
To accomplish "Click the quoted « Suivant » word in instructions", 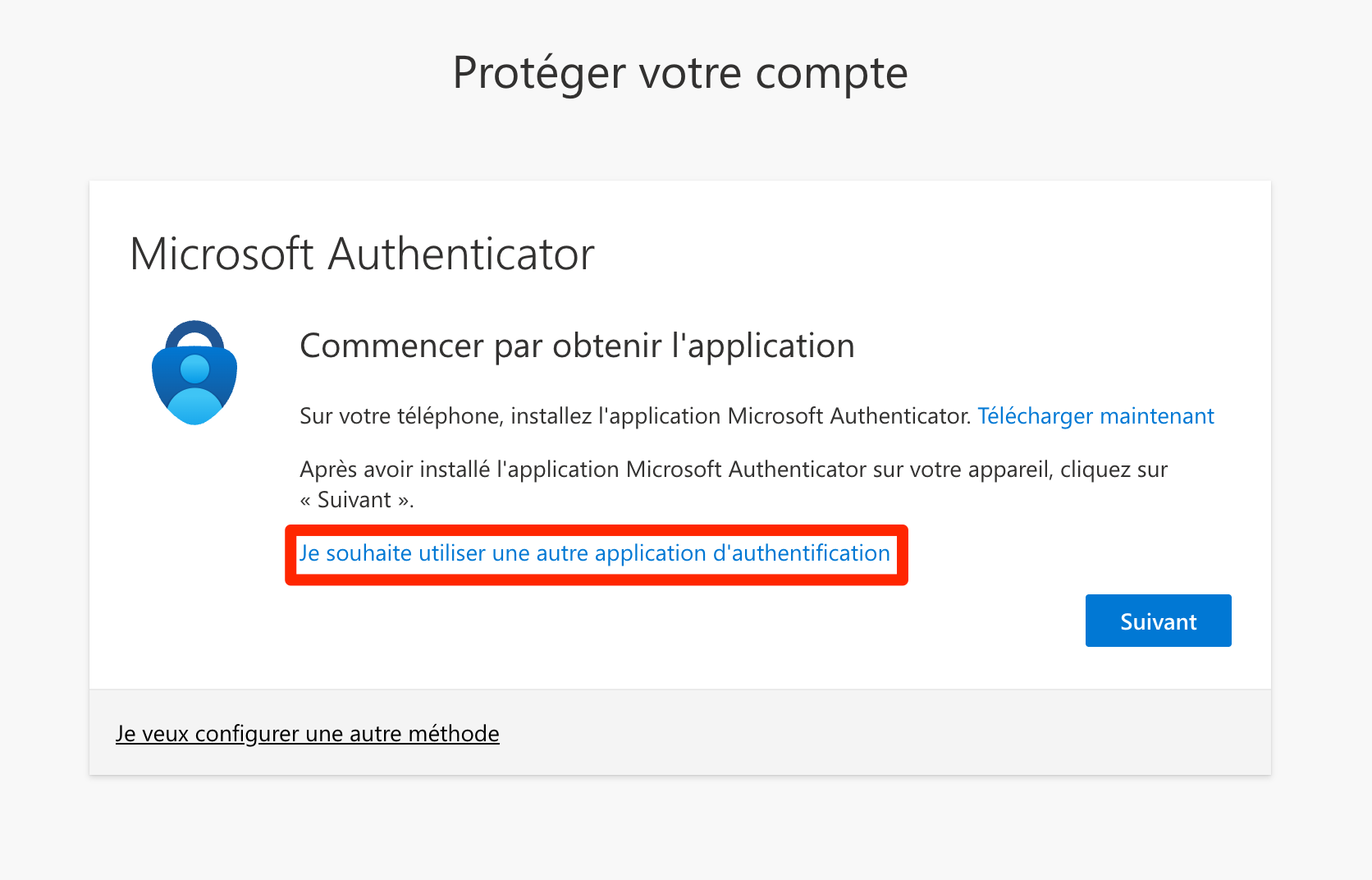I will pyautogui.click(x=355, y=500).
